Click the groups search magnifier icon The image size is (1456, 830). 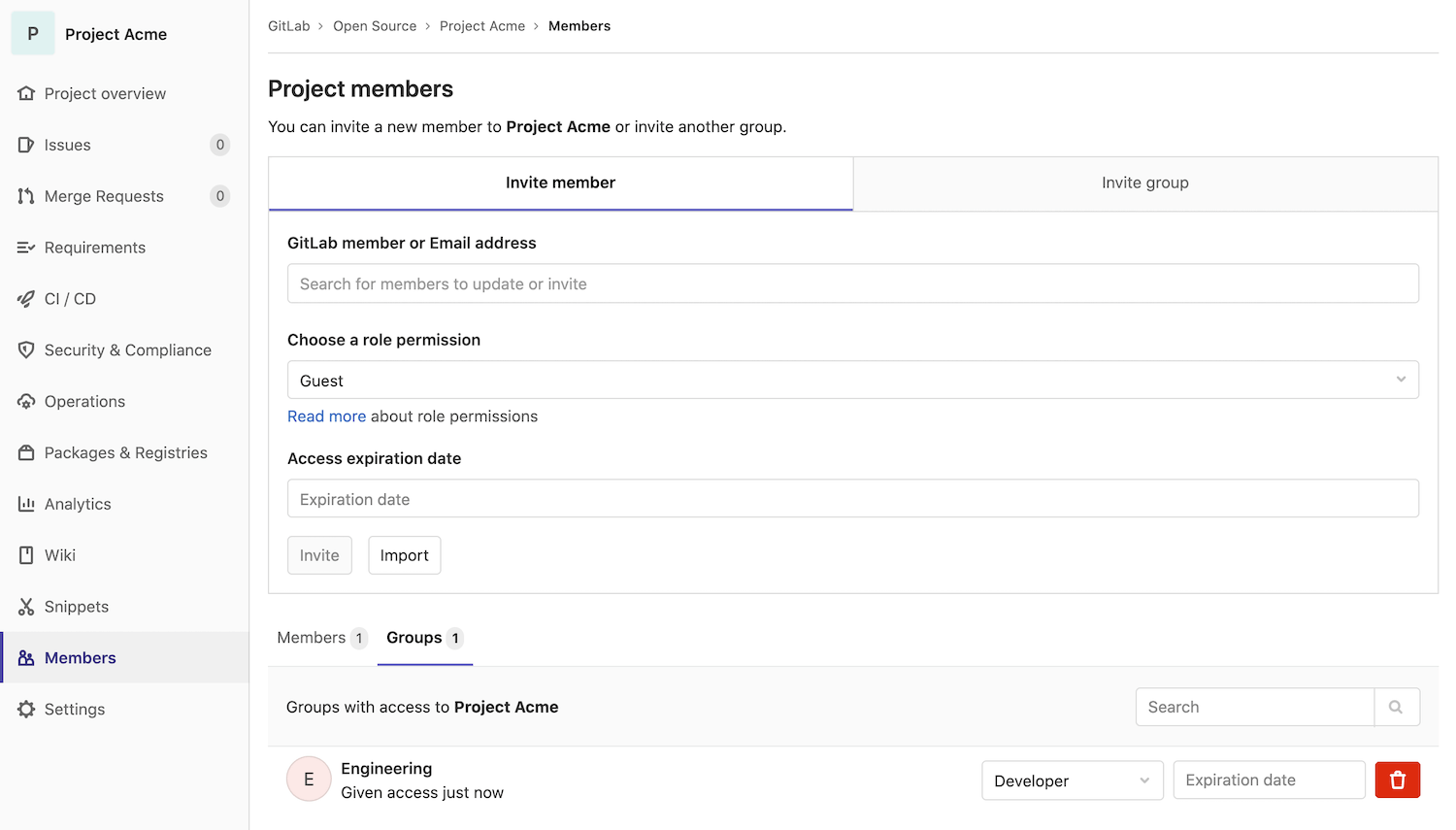[1396, 708]
